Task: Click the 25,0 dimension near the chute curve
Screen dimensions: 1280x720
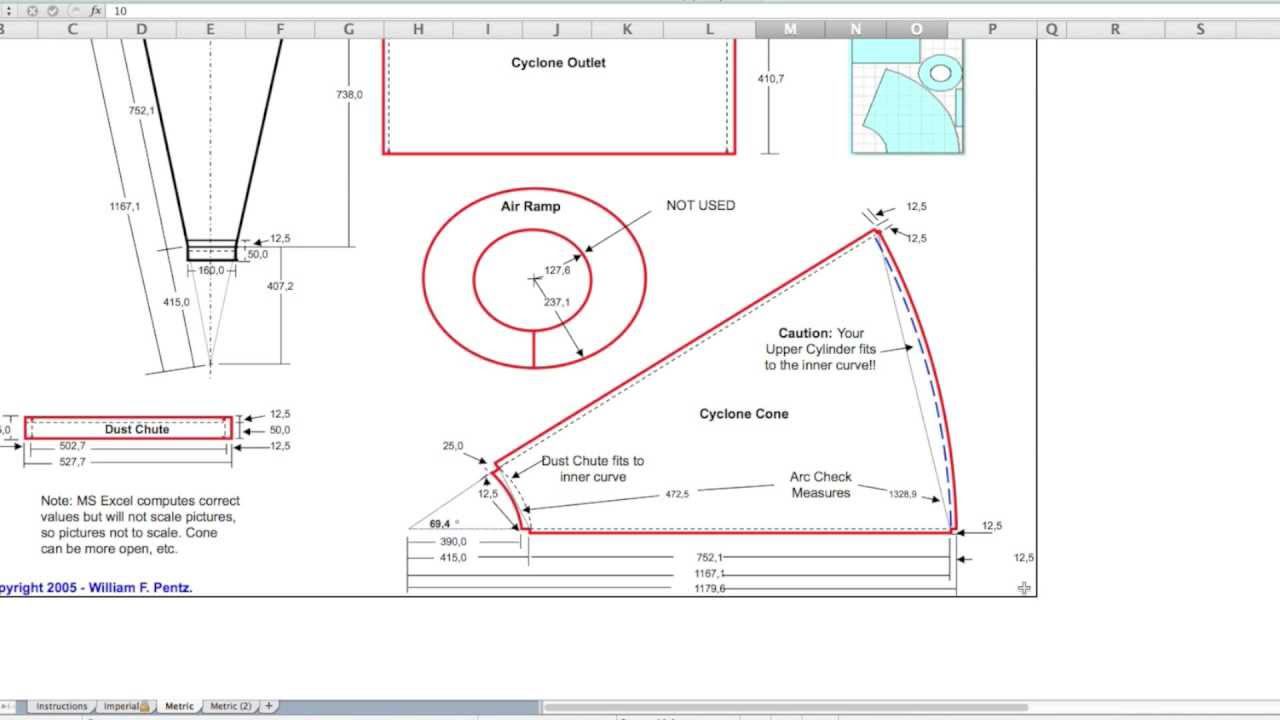Action: [453, 446]
